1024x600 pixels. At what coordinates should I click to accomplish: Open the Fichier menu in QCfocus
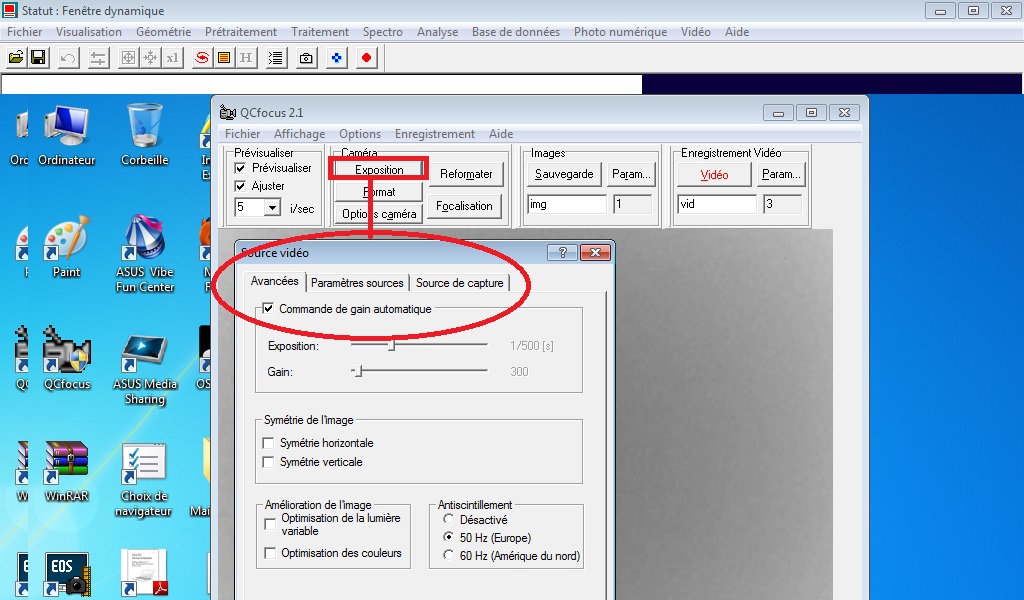point(242,134)
